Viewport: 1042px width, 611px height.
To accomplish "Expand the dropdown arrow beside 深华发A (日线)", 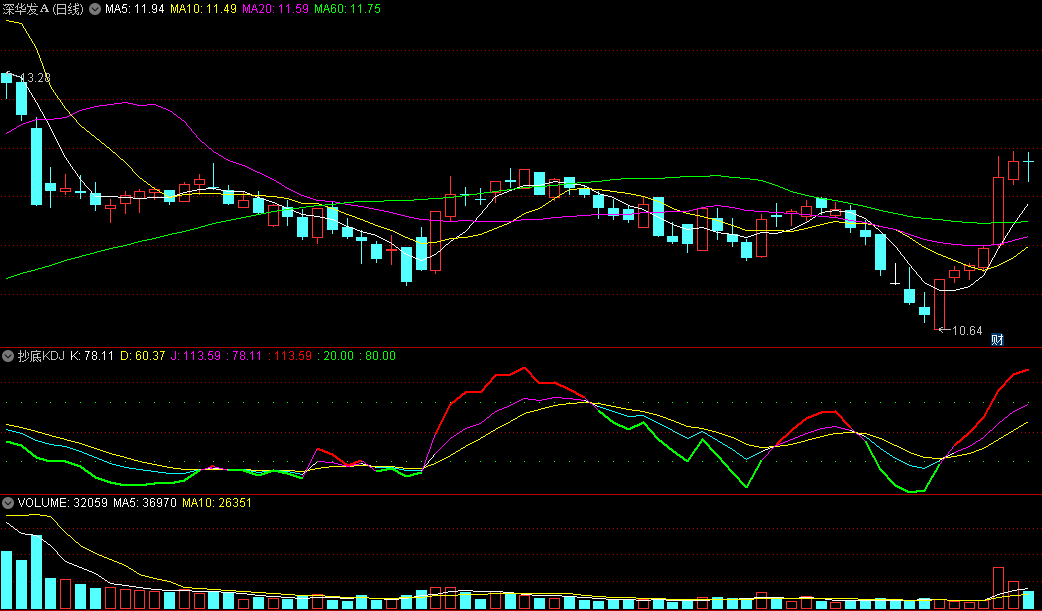I will click(95, 9).
